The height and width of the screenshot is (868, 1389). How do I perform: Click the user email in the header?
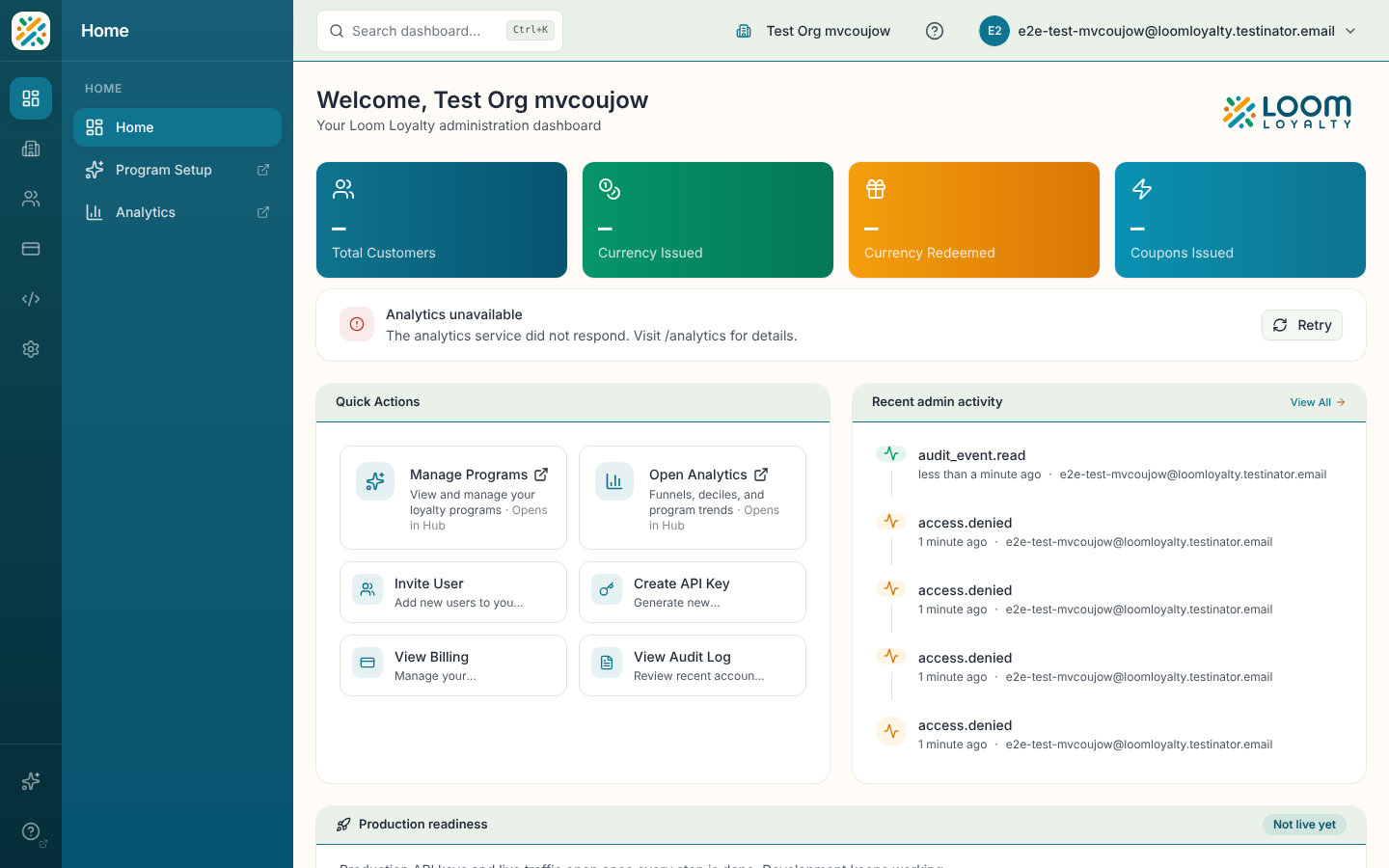click(x=1176, y=31)
